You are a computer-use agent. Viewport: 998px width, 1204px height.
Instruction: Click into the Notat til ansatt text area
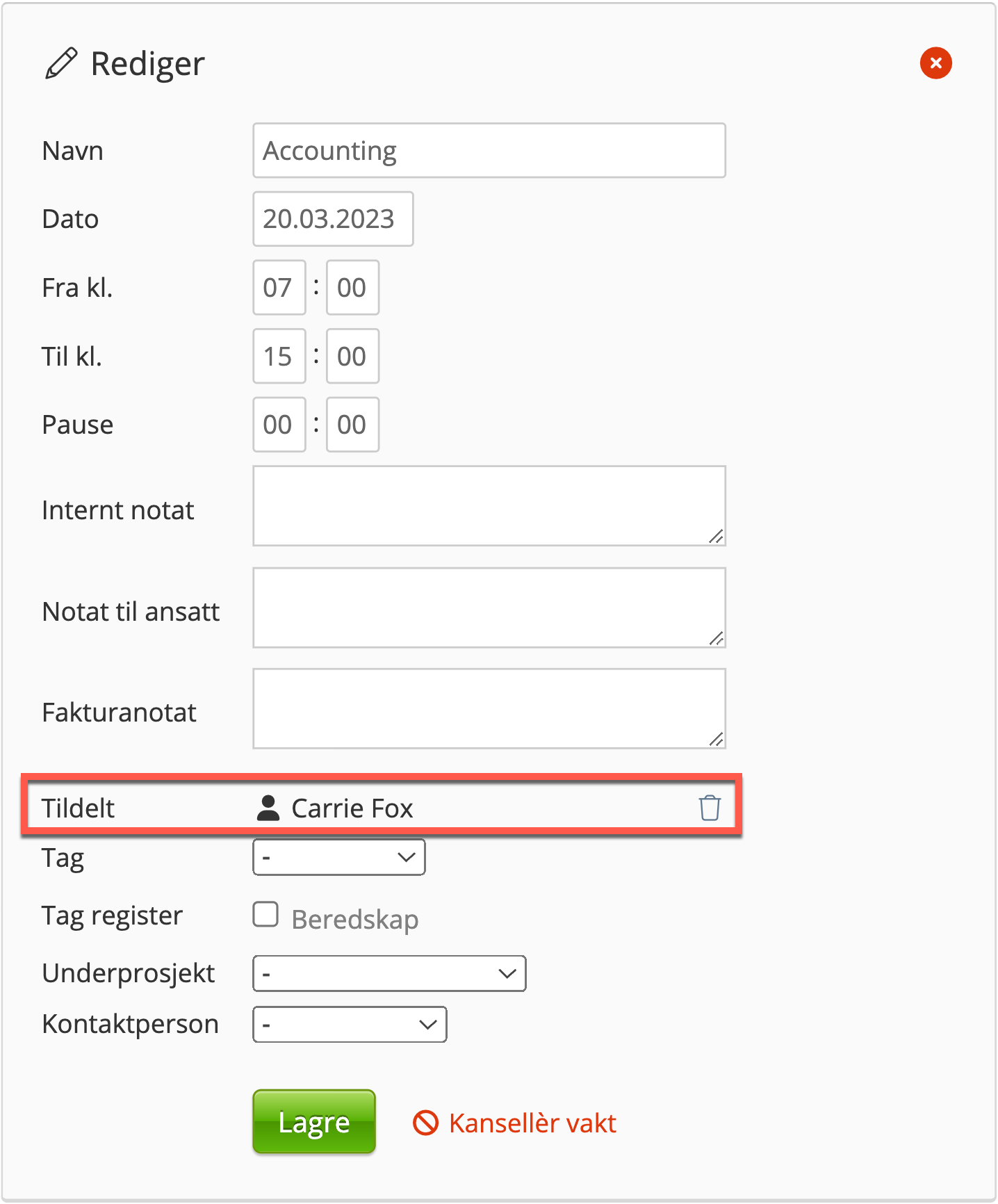pos(489,608)
